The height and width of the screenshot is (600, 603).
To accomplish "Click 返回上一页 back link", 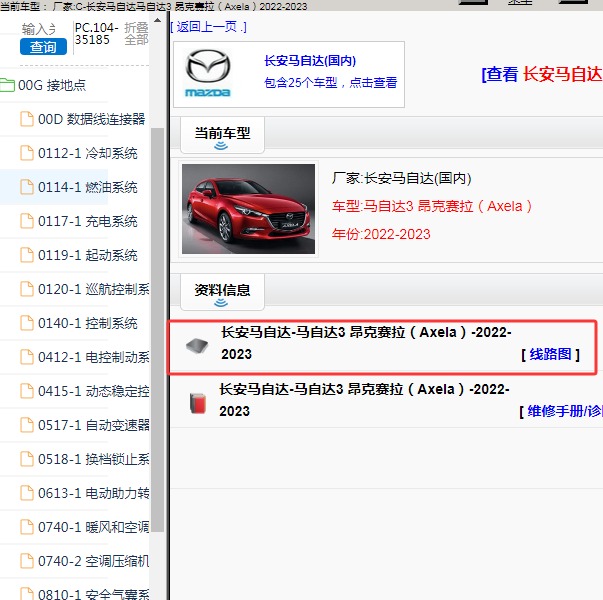I will pos(208,27).
